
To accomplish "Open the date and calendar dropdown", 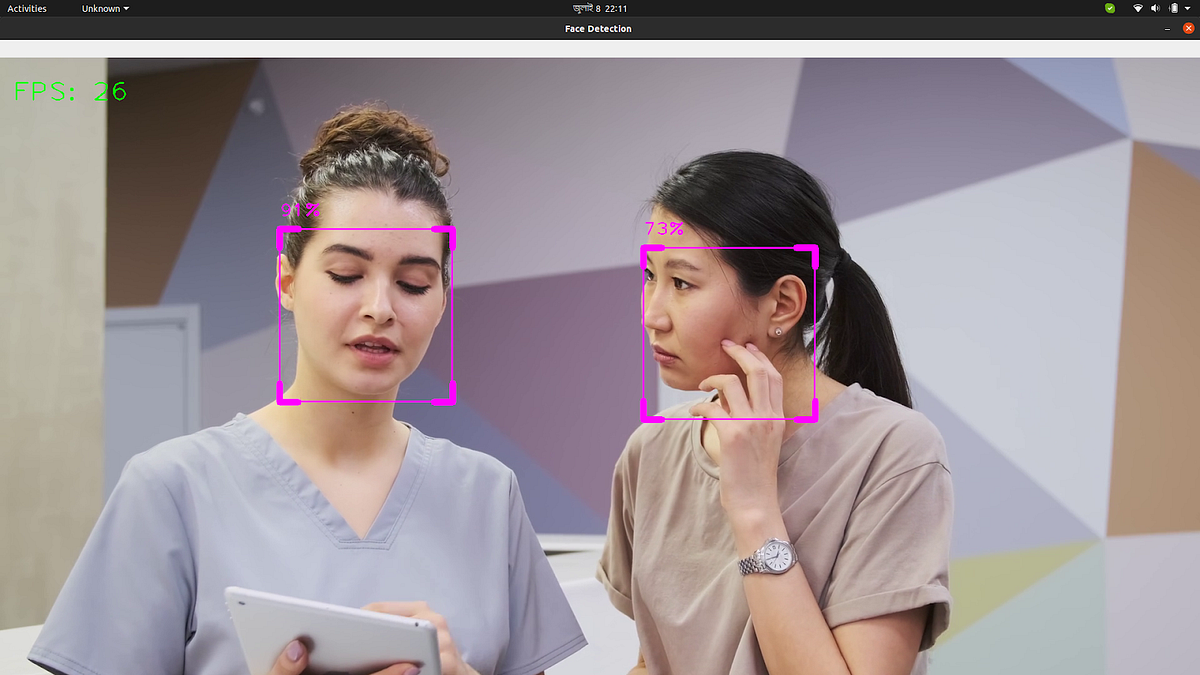I will (x=600, y=8).
